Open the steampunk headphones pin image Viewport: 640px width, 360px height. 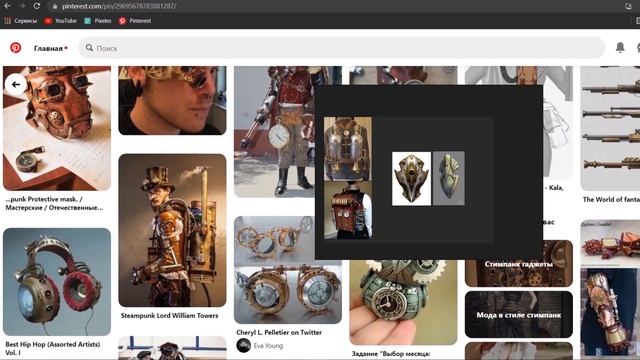[x=57, y=282]
